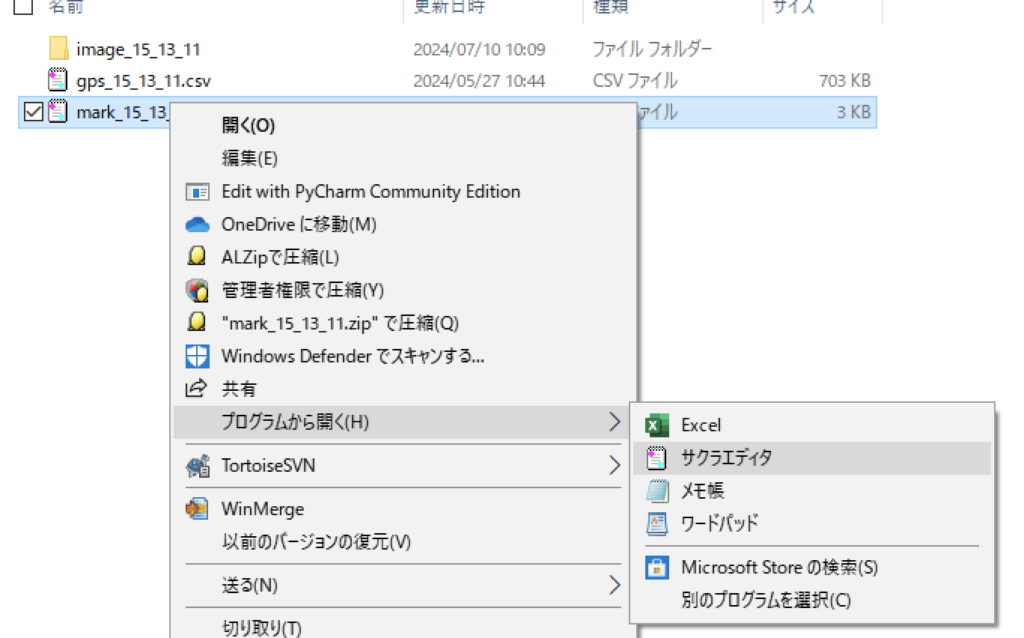The width and height of the screenshot is (1024, 638).
Task: Click the share icon beside 共有
Action: click(x=197, y=389)
